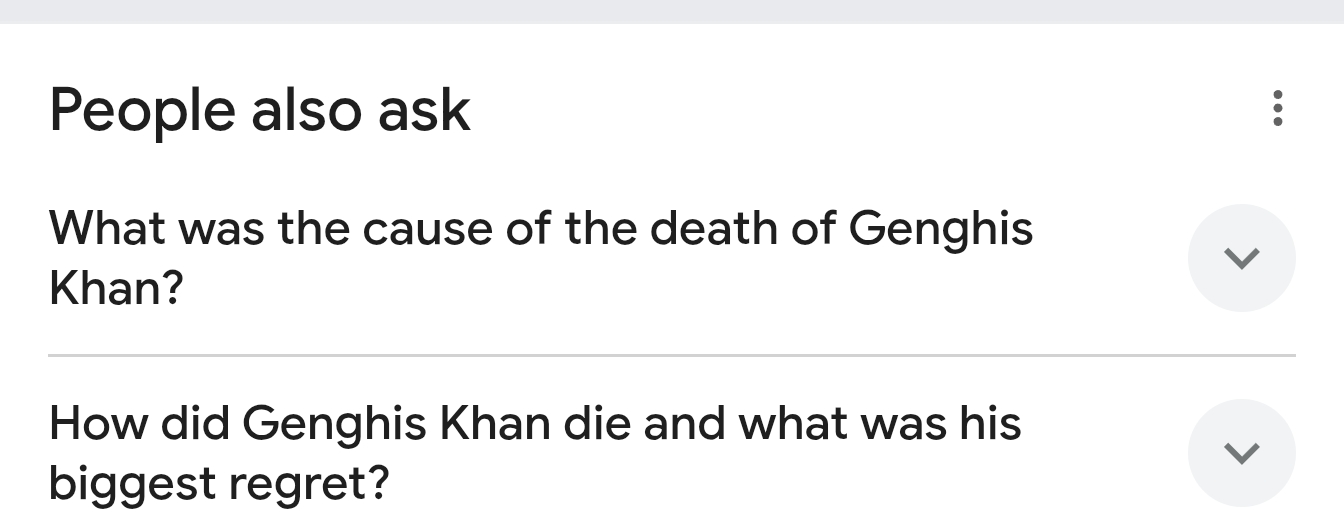
Task: Expand the biggest regret question chevron
Action: [1241, 453]
